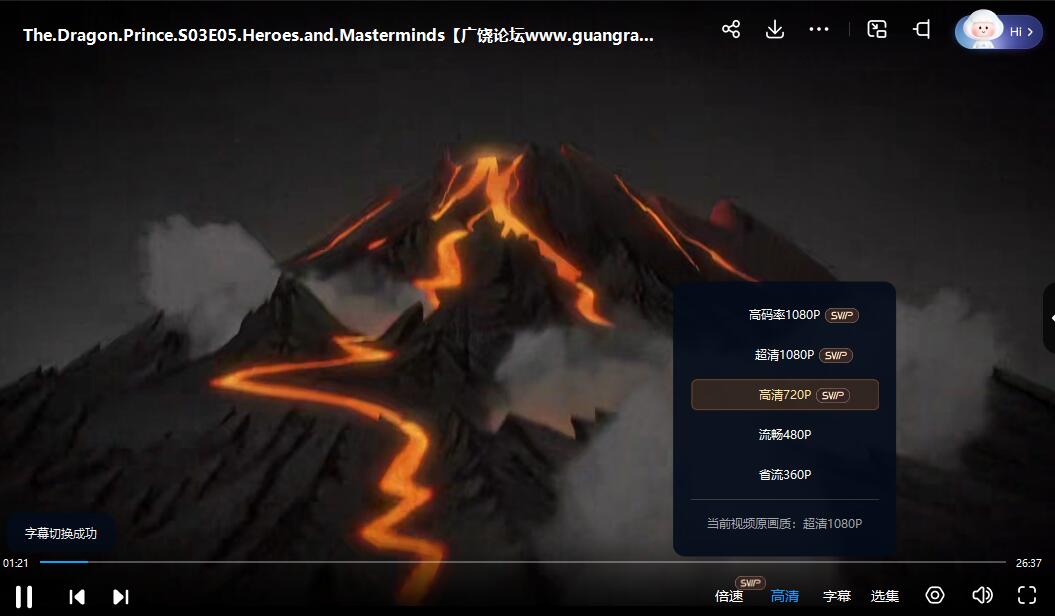Click the share icon in top bar
The image size is (1055, 616).
pyautogui.click(x=731, y=30)
